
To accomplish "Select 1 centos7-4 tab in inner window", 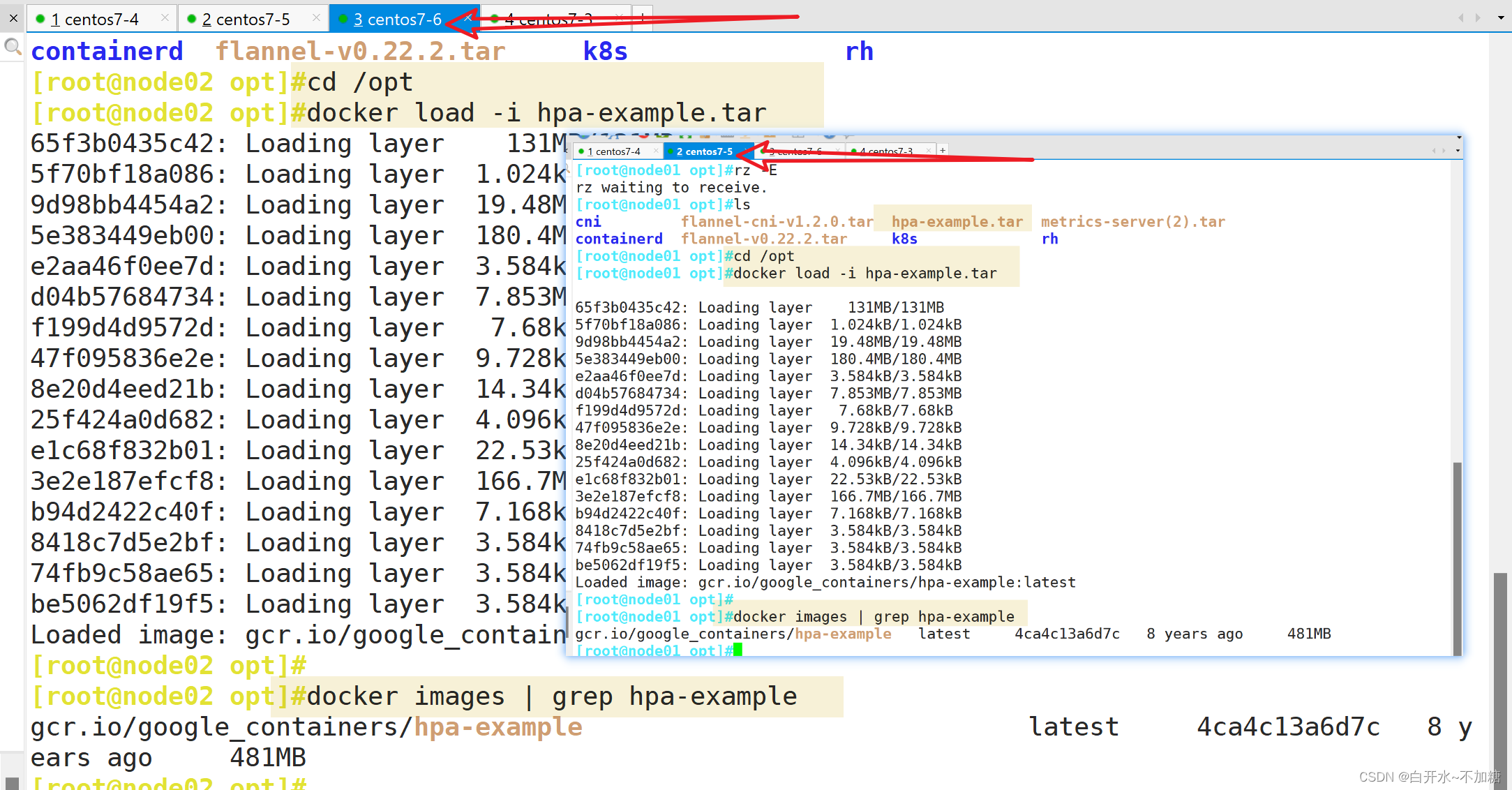I will pyautogui.click(x=613, y=151).
